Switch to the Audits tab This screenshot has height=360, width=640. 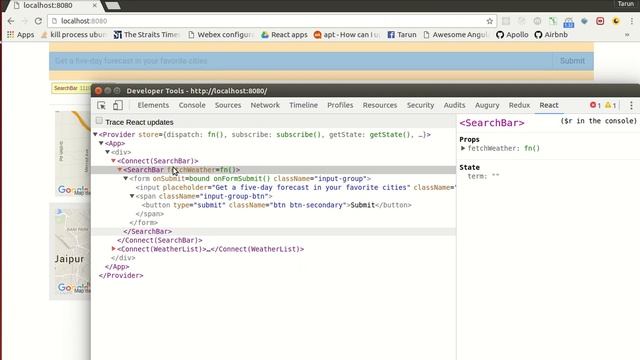[454, 105]
